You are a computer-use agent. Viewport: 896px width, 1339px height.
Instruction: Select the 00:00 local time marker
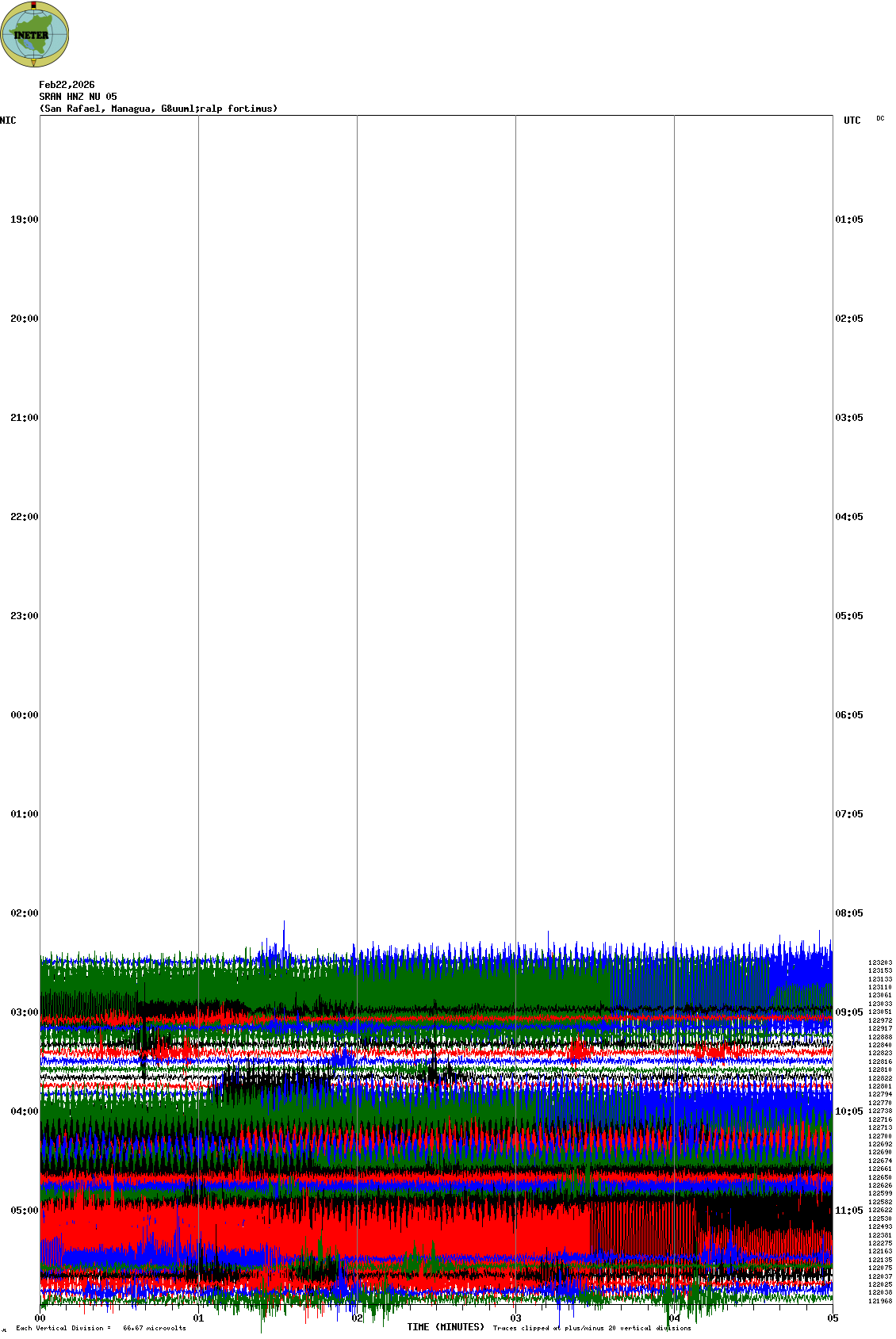click(x=24, y=715)
